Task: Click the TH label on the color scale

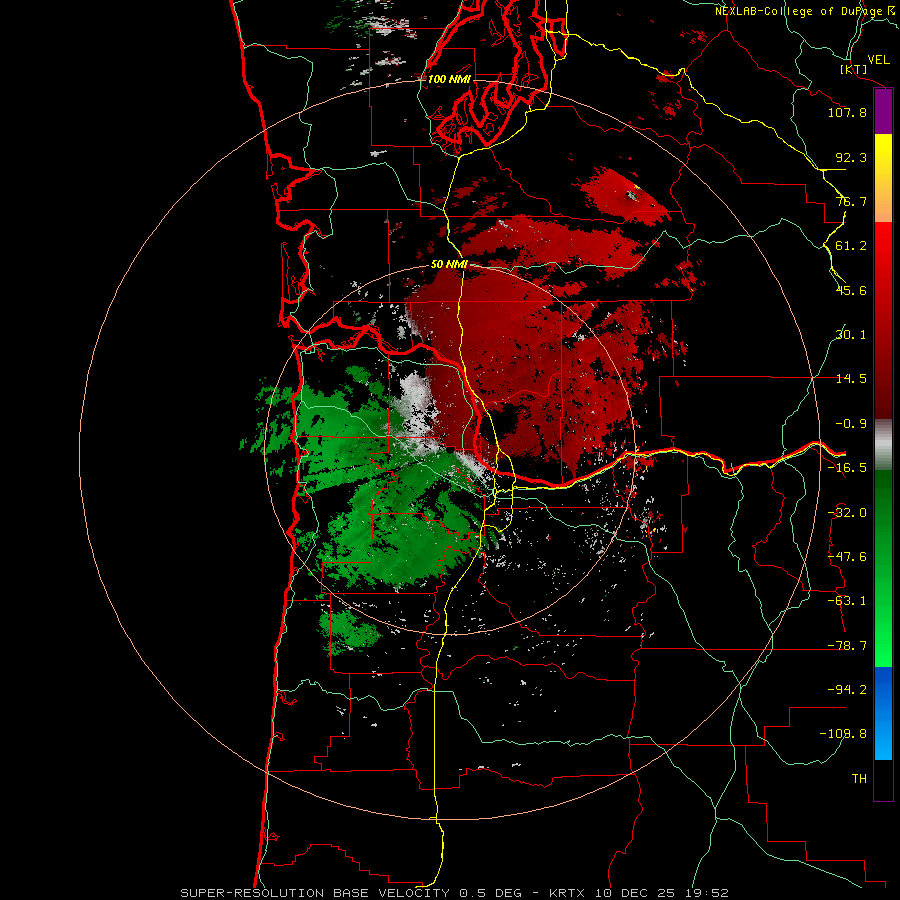Action: click(x=859, y=779)
